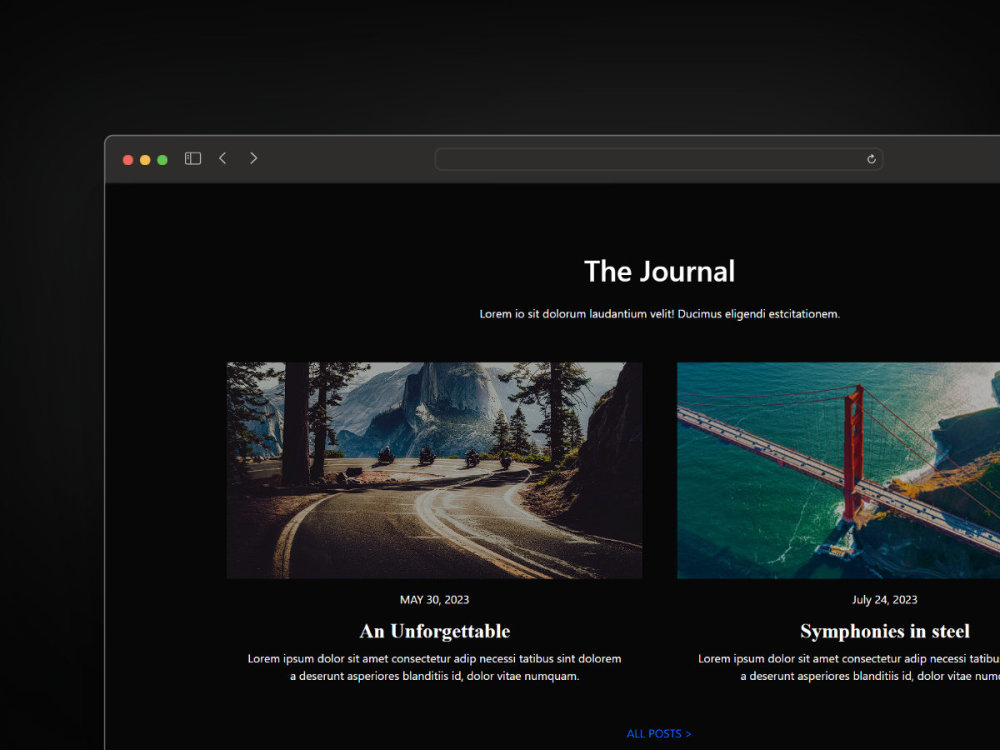Image resolution: width=1000 pixels, height=750 pixels.
Task: Click description under Symphonies in steel
Action: pyautogui.click(x=849, y=667)
